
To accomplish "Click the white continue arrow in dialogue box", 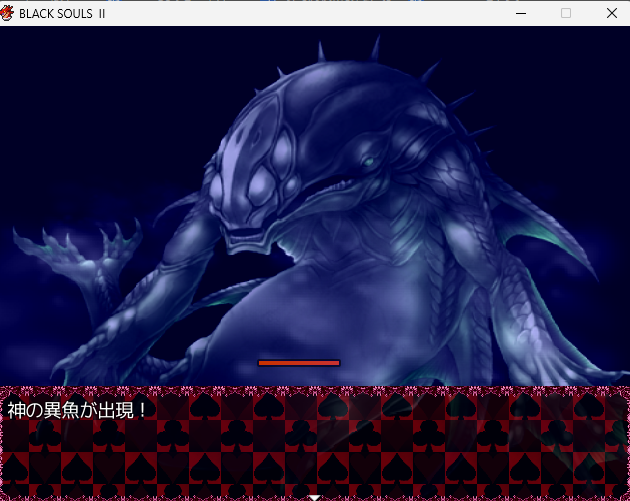I will coord(315,498).
